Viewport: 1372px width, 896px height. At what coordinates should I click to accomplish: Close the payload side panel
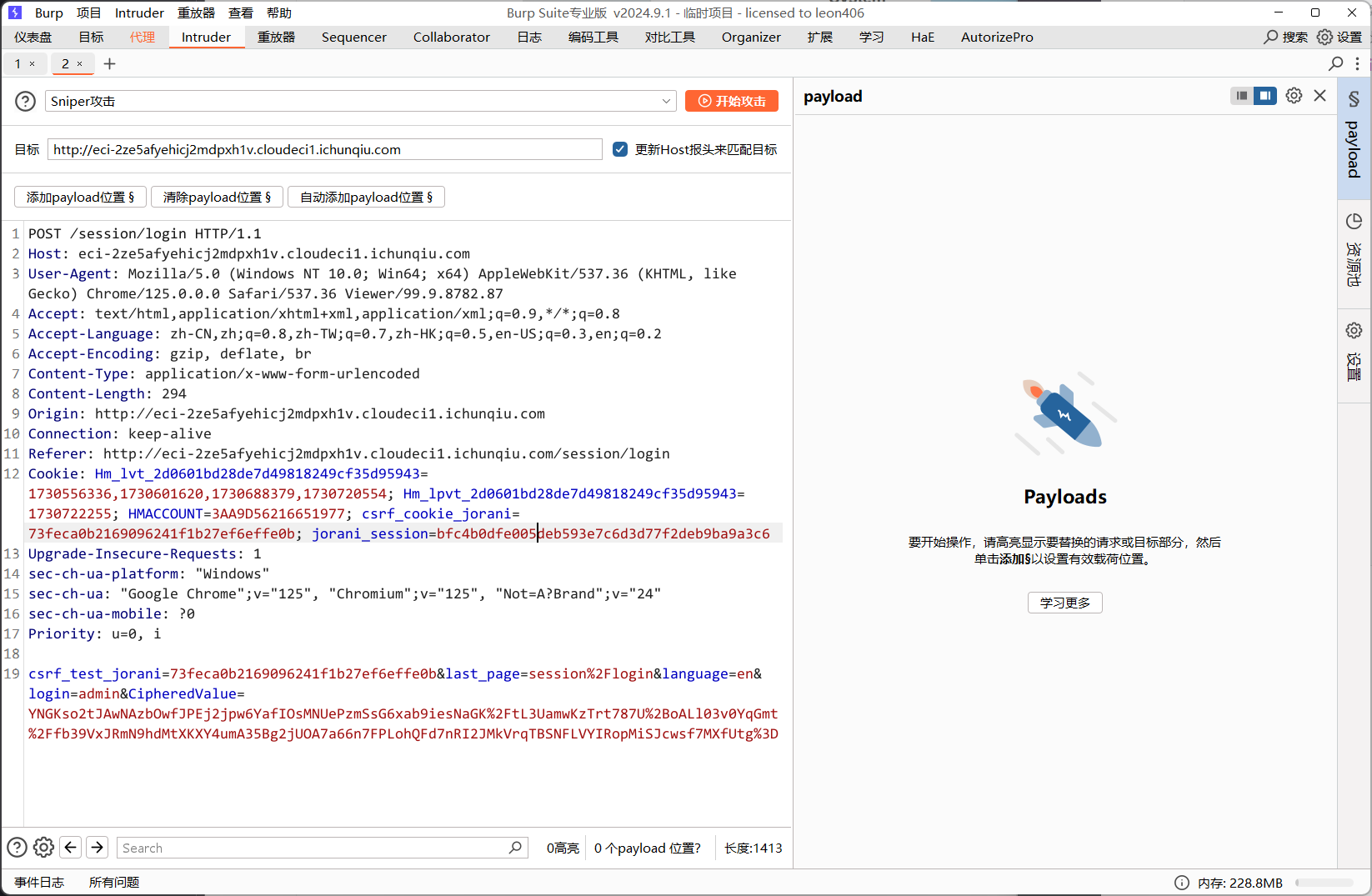[1320, 96]
